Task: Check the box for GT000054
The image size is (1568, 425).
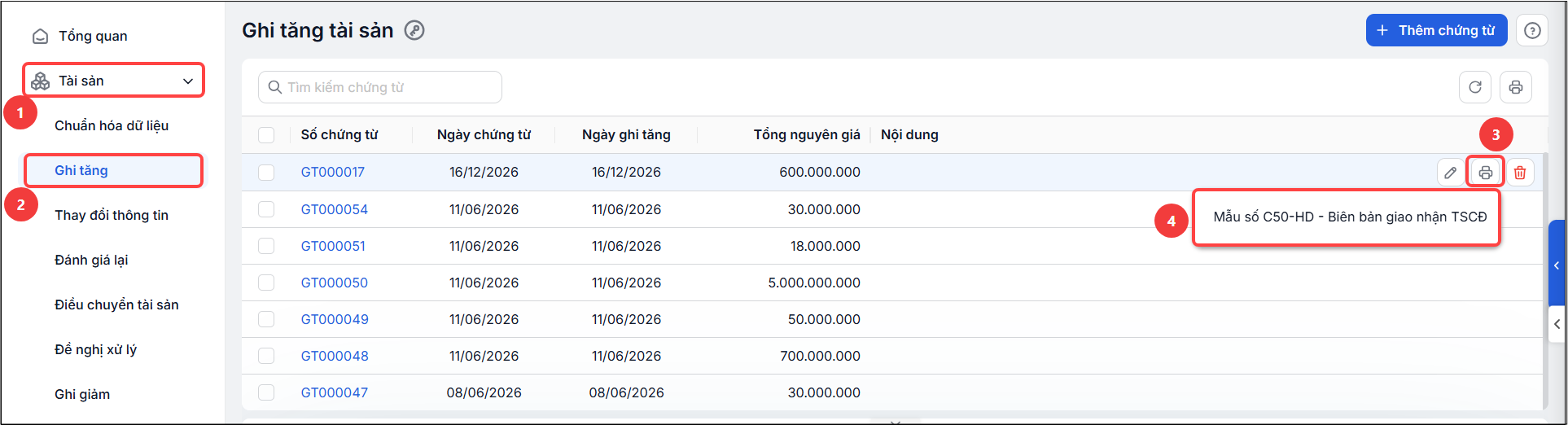Action: (266, 209)
